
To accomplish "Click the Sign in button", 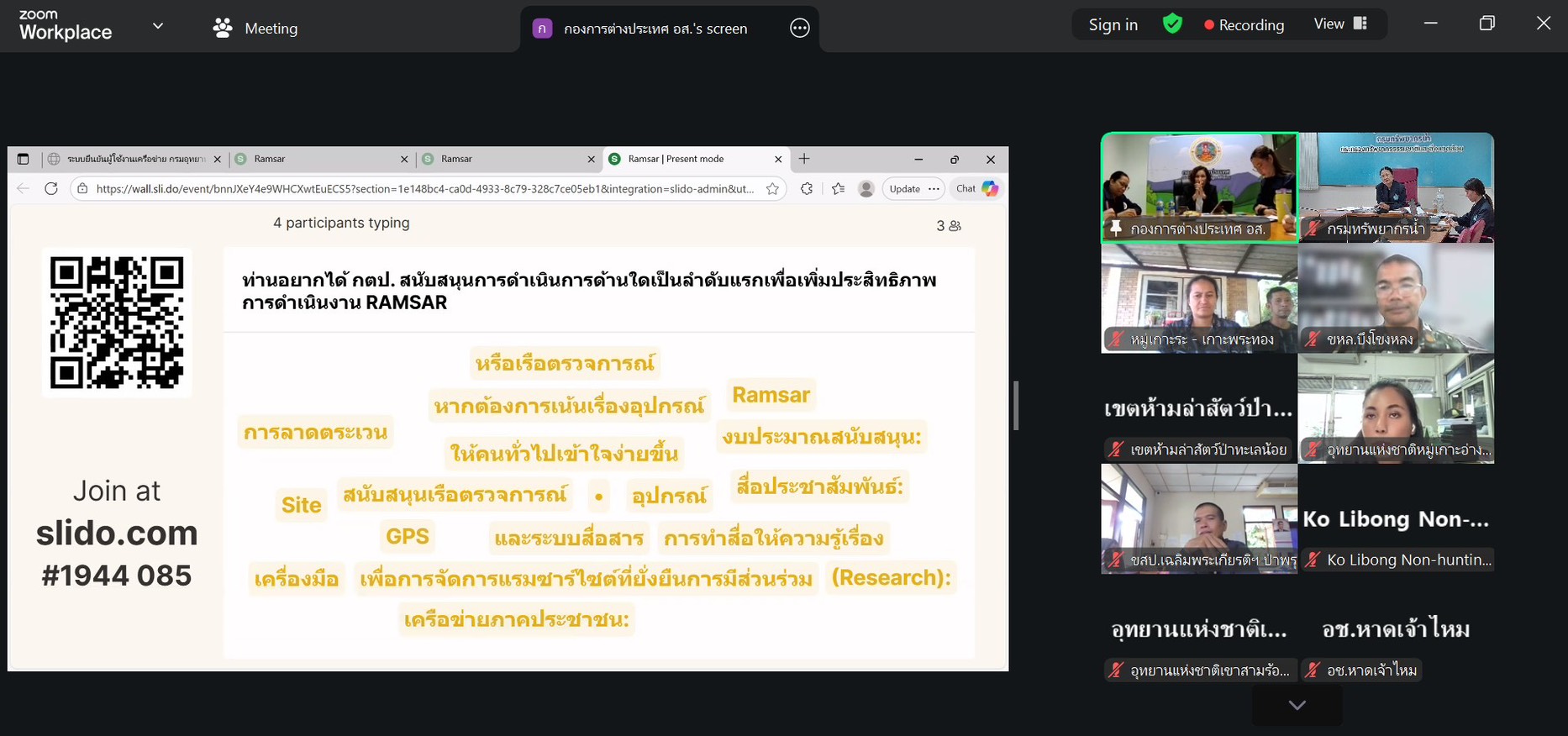I will tap(1113, 25).
